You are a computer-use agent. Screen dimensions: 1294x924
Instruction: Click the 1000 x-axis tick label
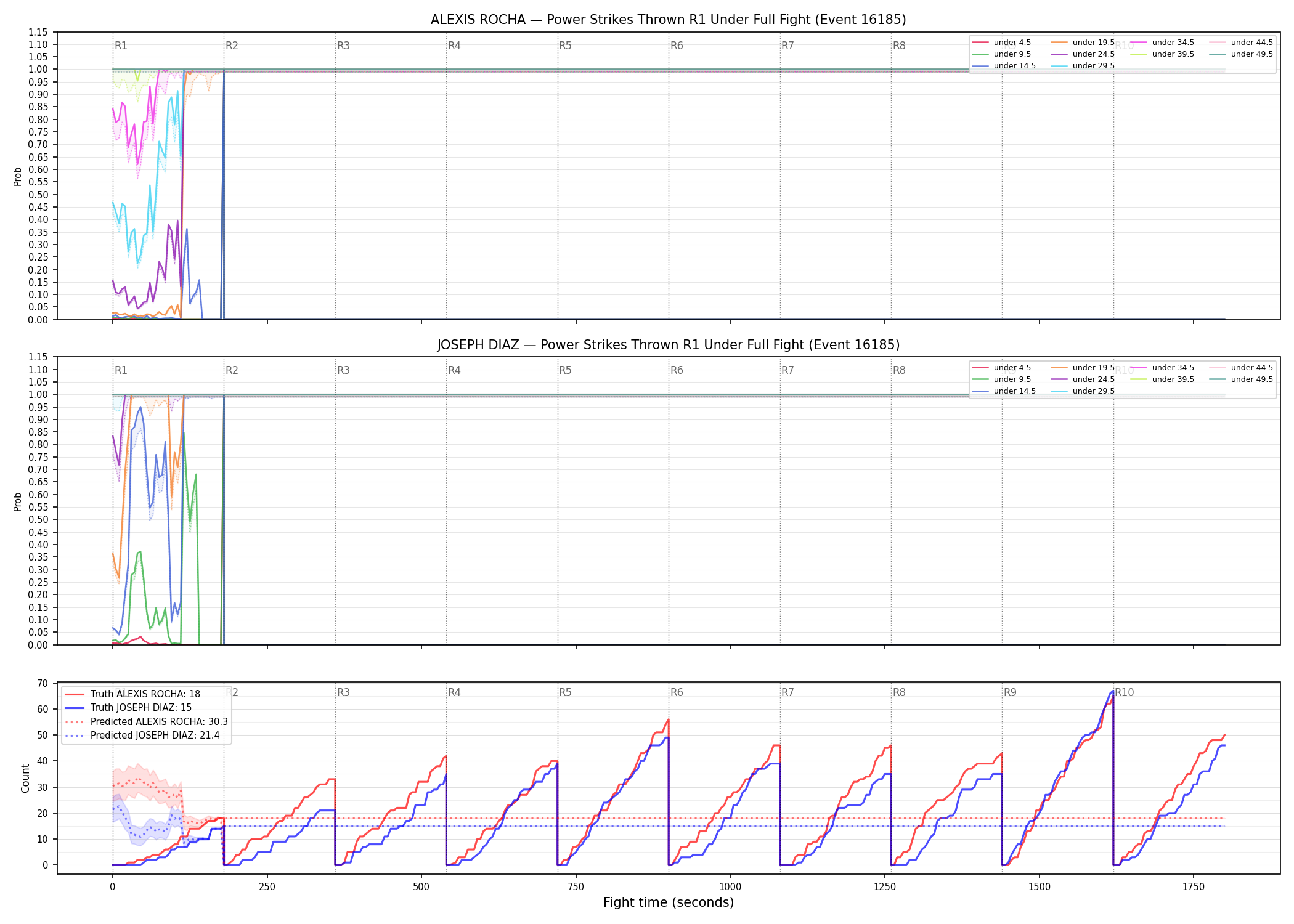pyautogui.click(x=730, y=887)
